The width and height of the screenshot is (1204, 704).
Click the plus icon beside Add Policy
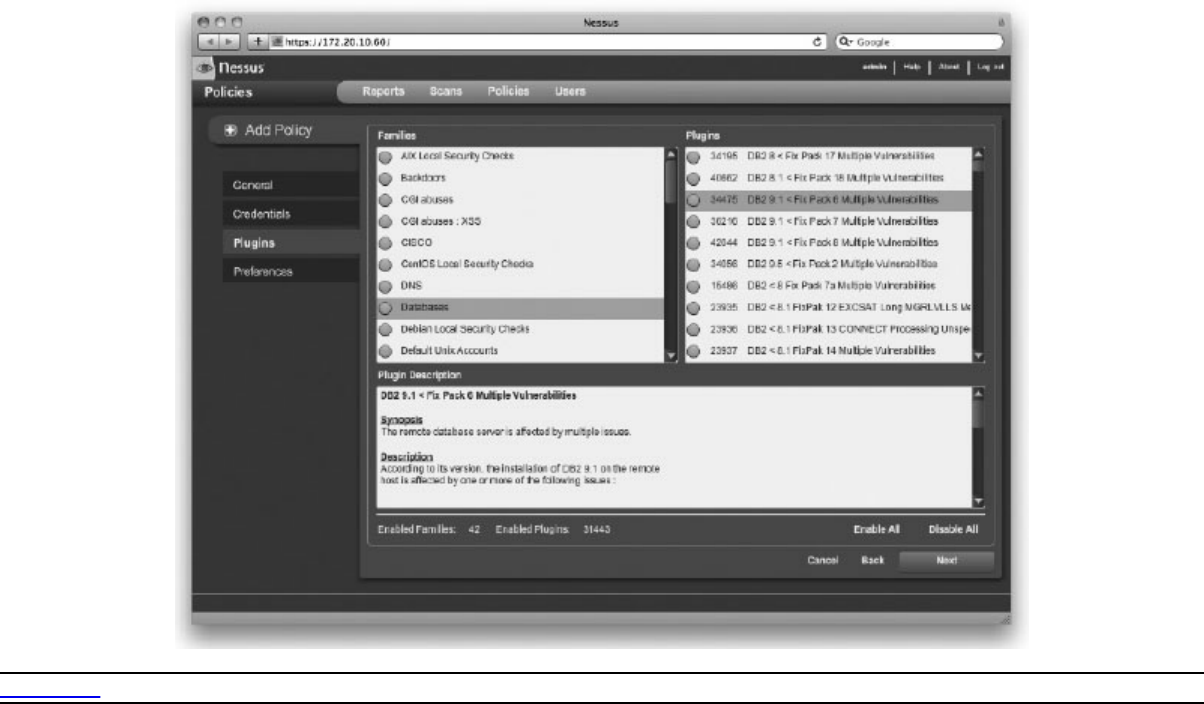click(x=229, y=130)
